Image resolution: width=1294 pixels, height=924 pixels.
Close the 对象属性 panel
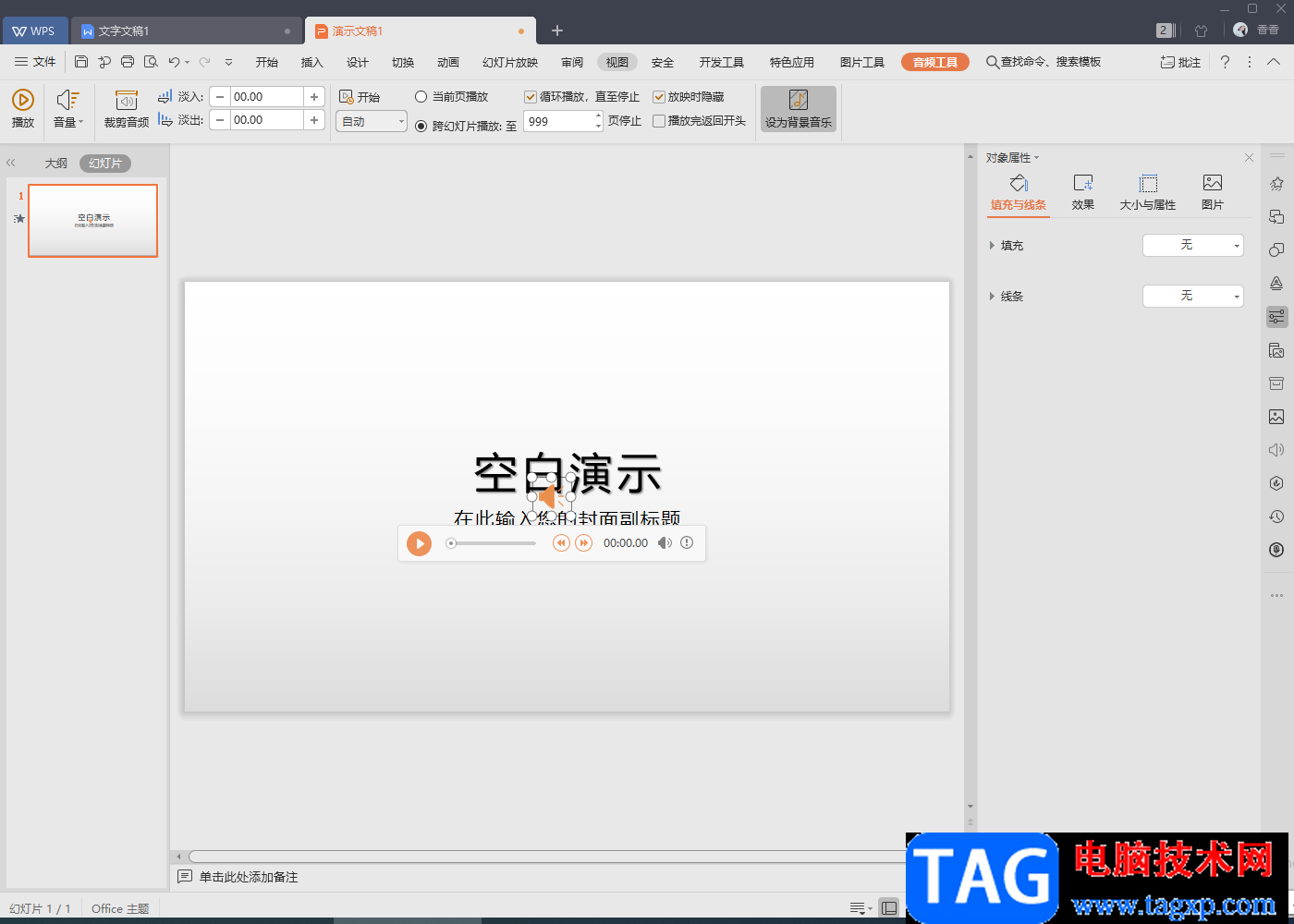[x=1249, y=158]
